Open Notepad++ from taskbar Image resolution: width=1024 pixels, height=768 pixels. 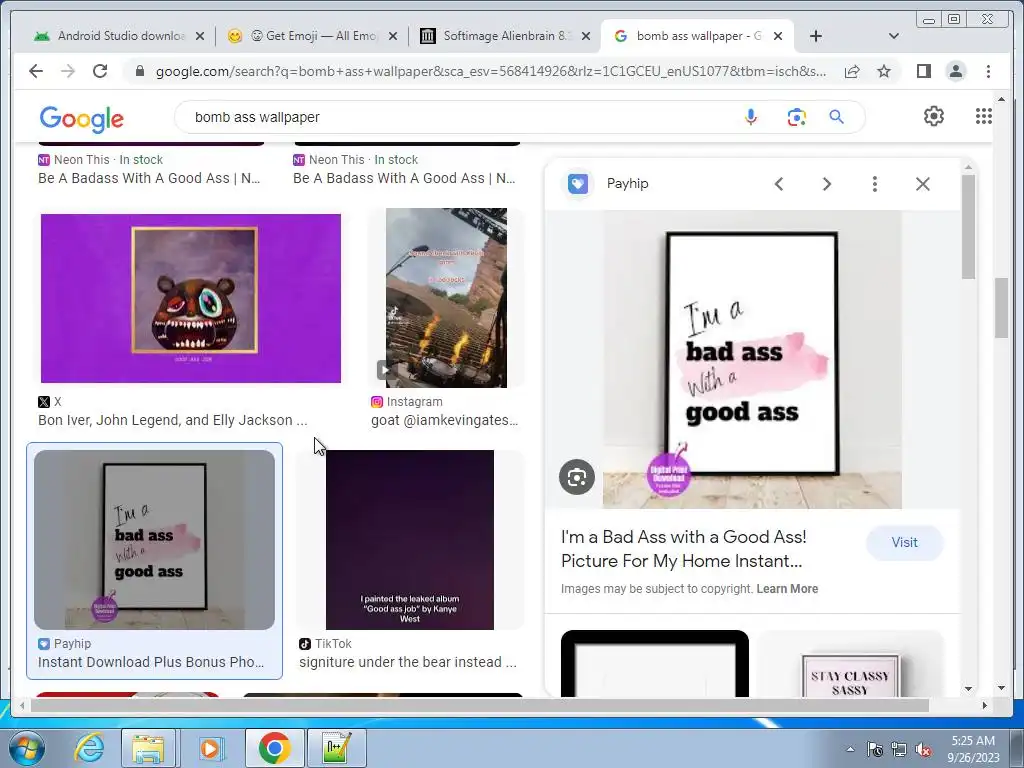(336, 748)
